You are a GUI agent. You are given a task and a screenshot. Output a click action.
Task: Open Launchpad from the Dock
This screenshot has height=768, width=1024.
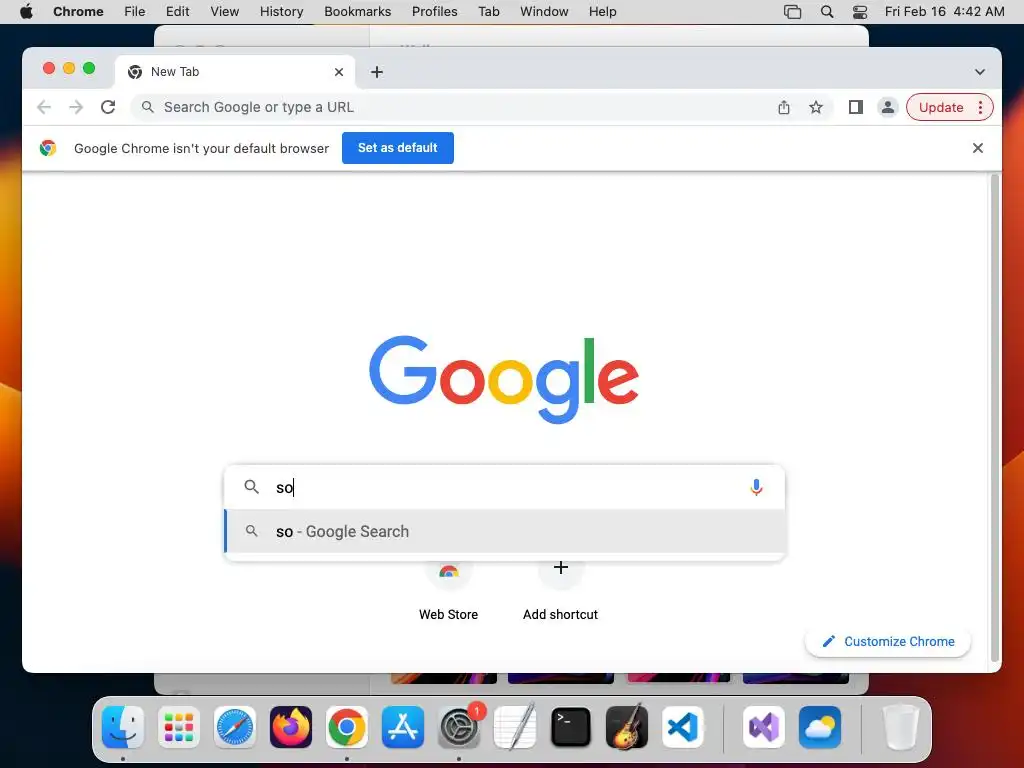179,727
